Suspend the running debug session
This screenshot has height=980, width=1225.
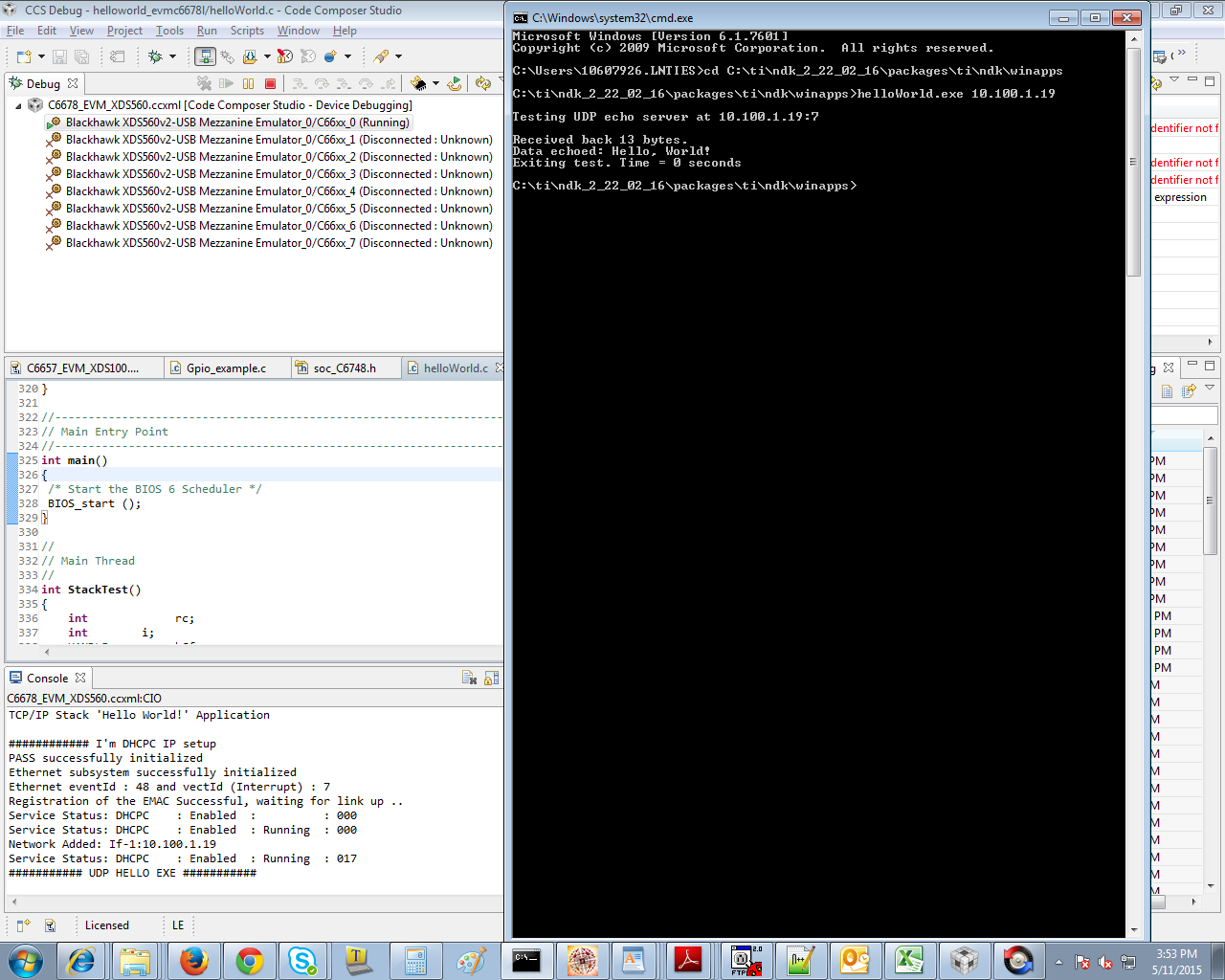[249, 84]
